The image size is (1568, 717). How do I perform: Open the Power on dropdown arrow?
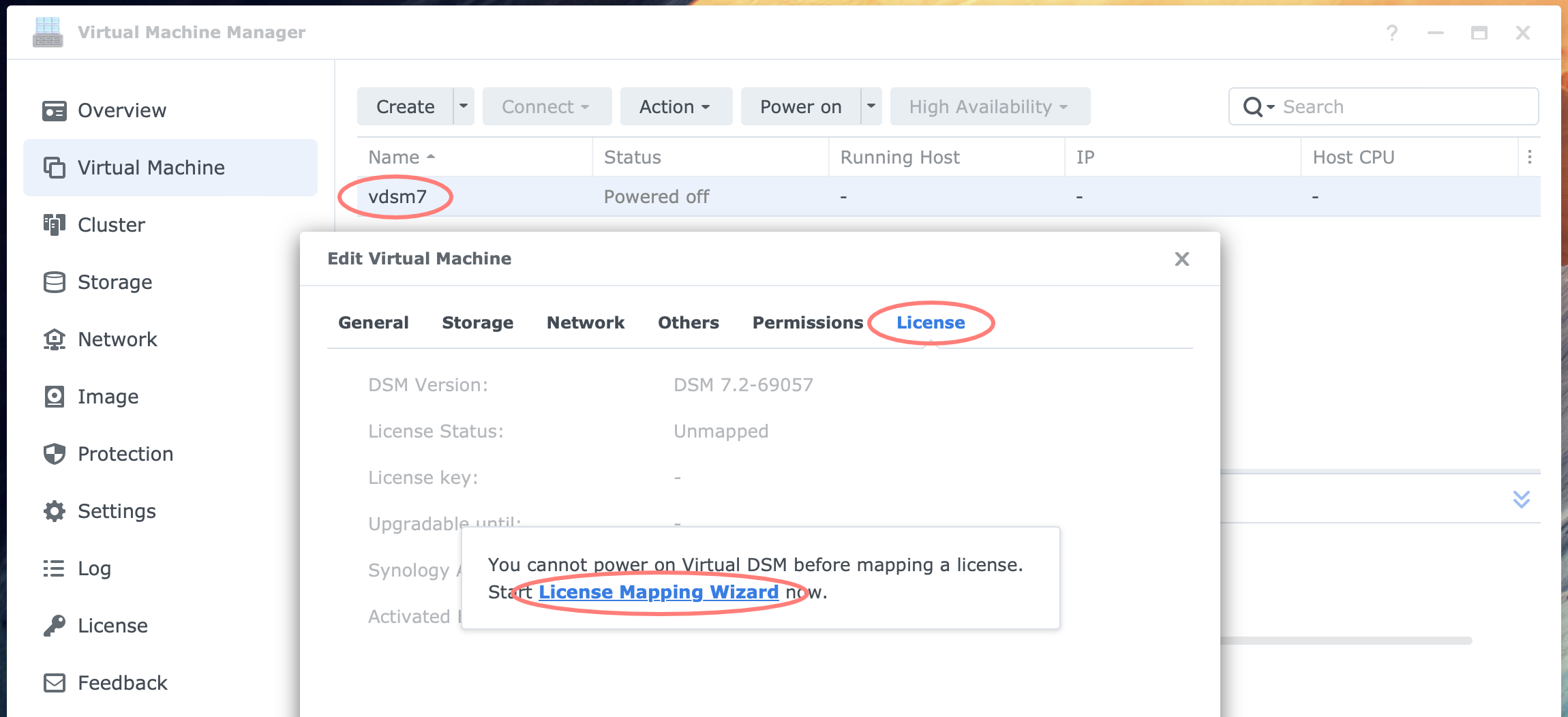coord(871,106)
